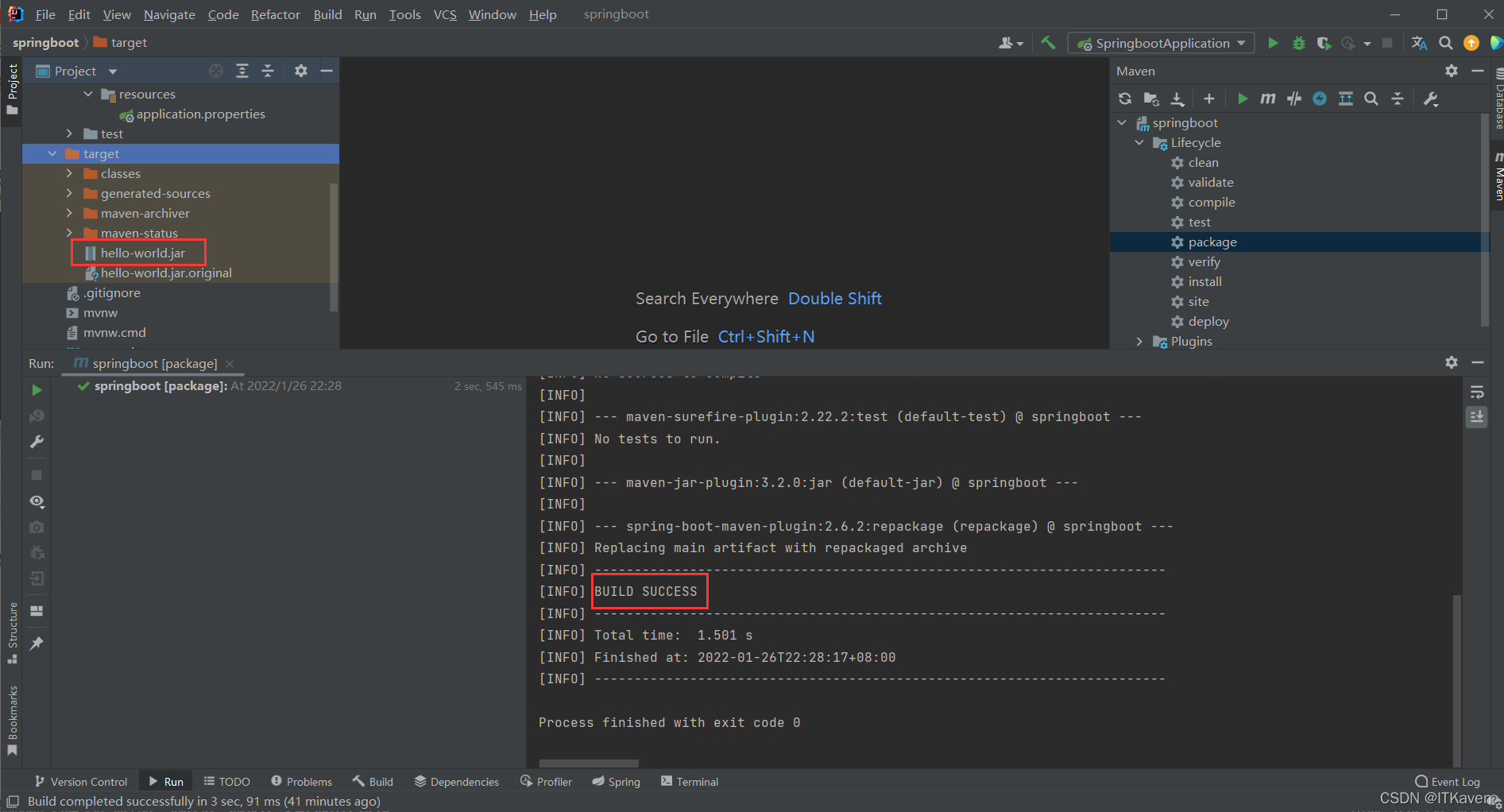Expand the Plugins node in Maven
The height and width of the screenshot is (812, 1504).
tap(1139, 341)
